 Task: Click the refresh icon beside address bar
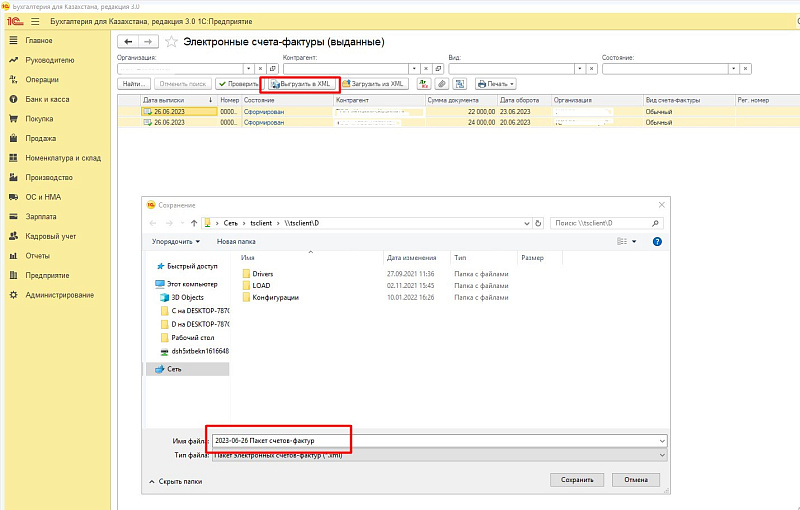point(541,223)
